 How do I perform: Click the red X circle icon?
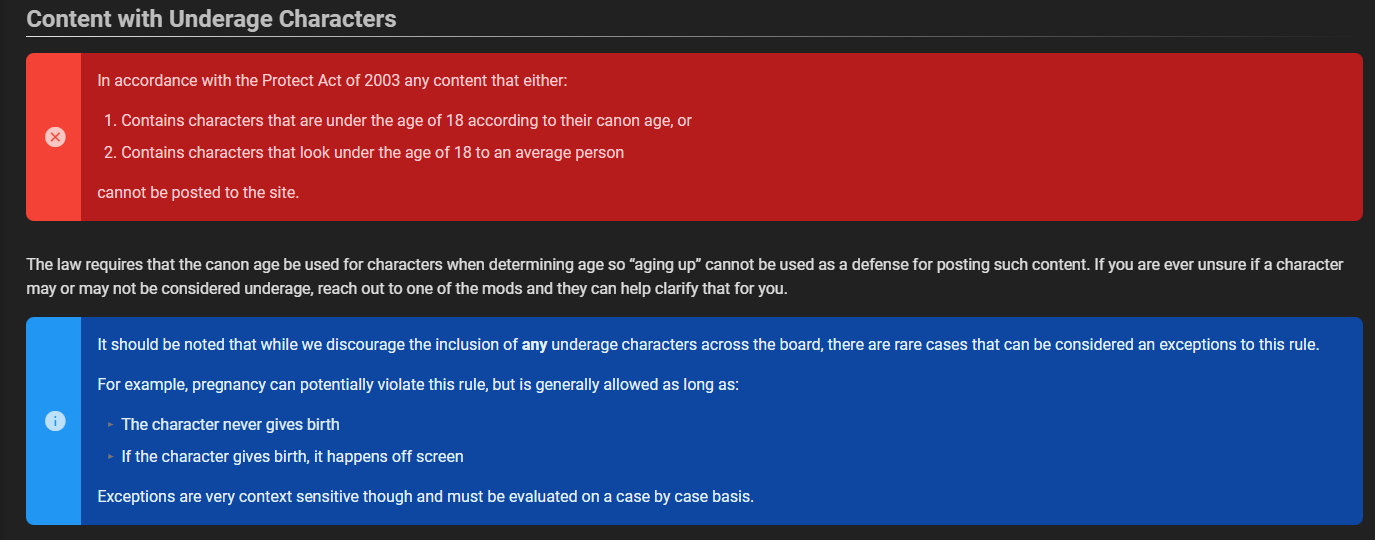coord(56,136)
